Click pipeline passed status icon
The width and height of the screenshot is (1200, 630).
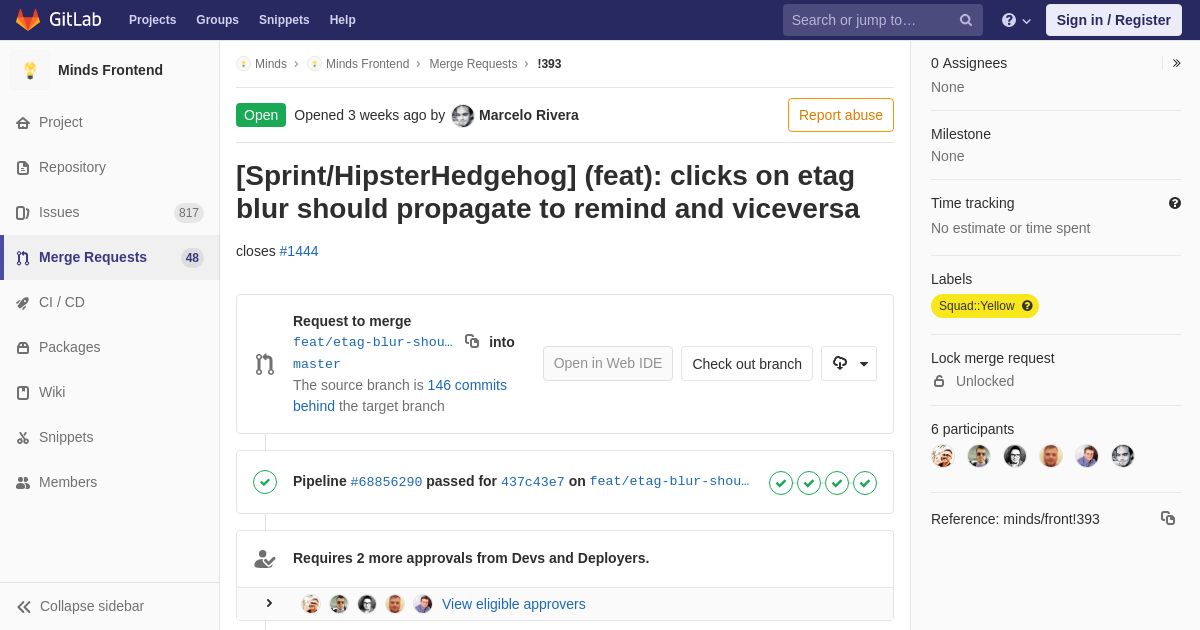[x=265, y=482]
